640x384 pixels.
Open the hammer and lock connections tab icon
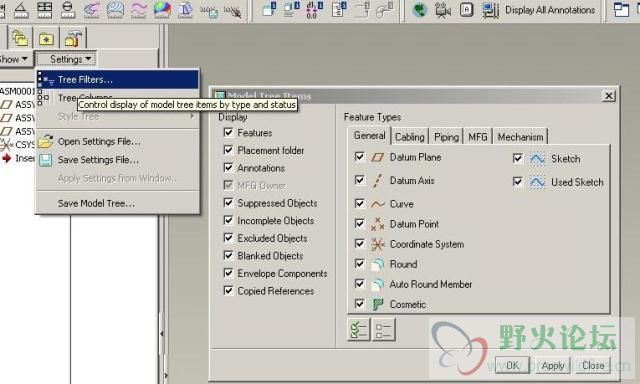[73, 38]
